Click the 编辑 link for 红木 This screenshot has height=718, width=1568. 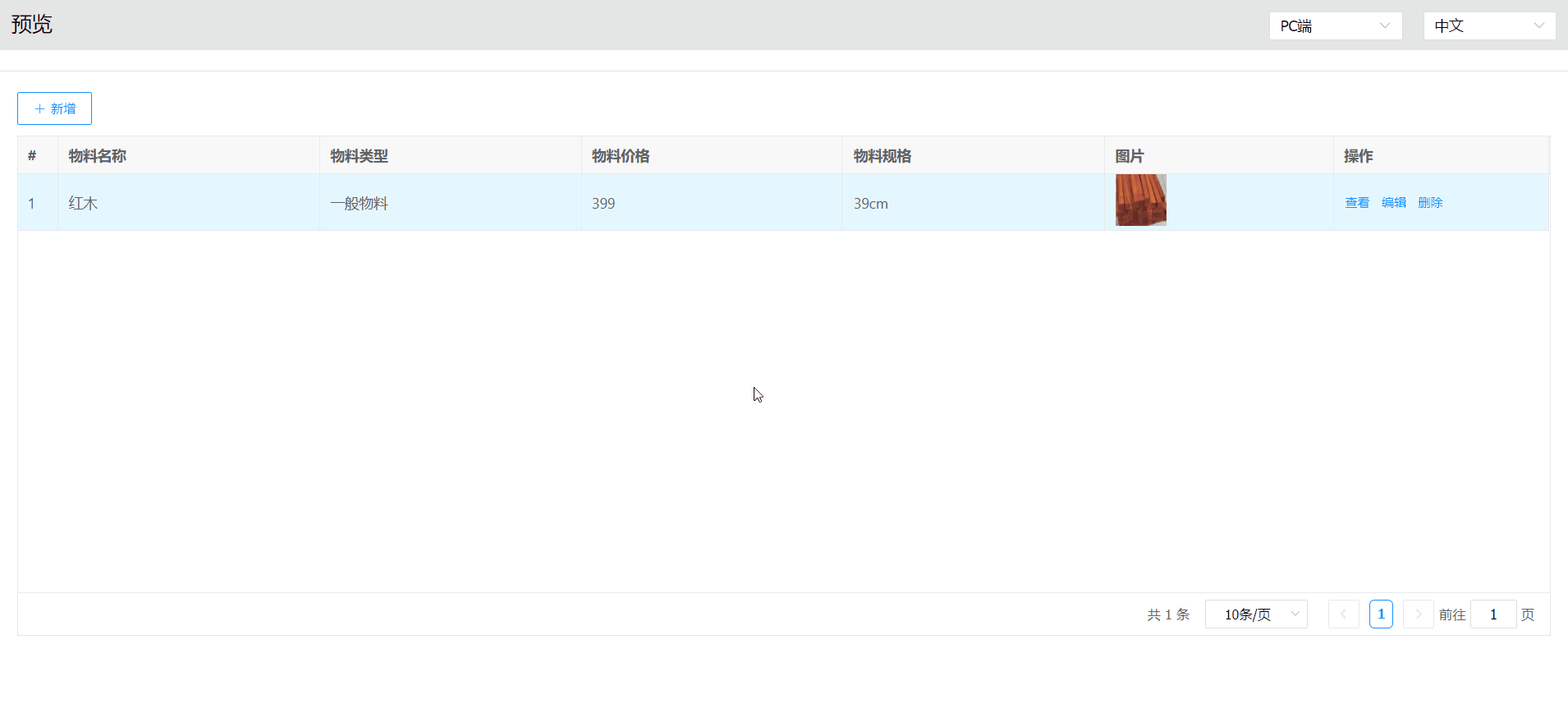(x=1393, y=203)
